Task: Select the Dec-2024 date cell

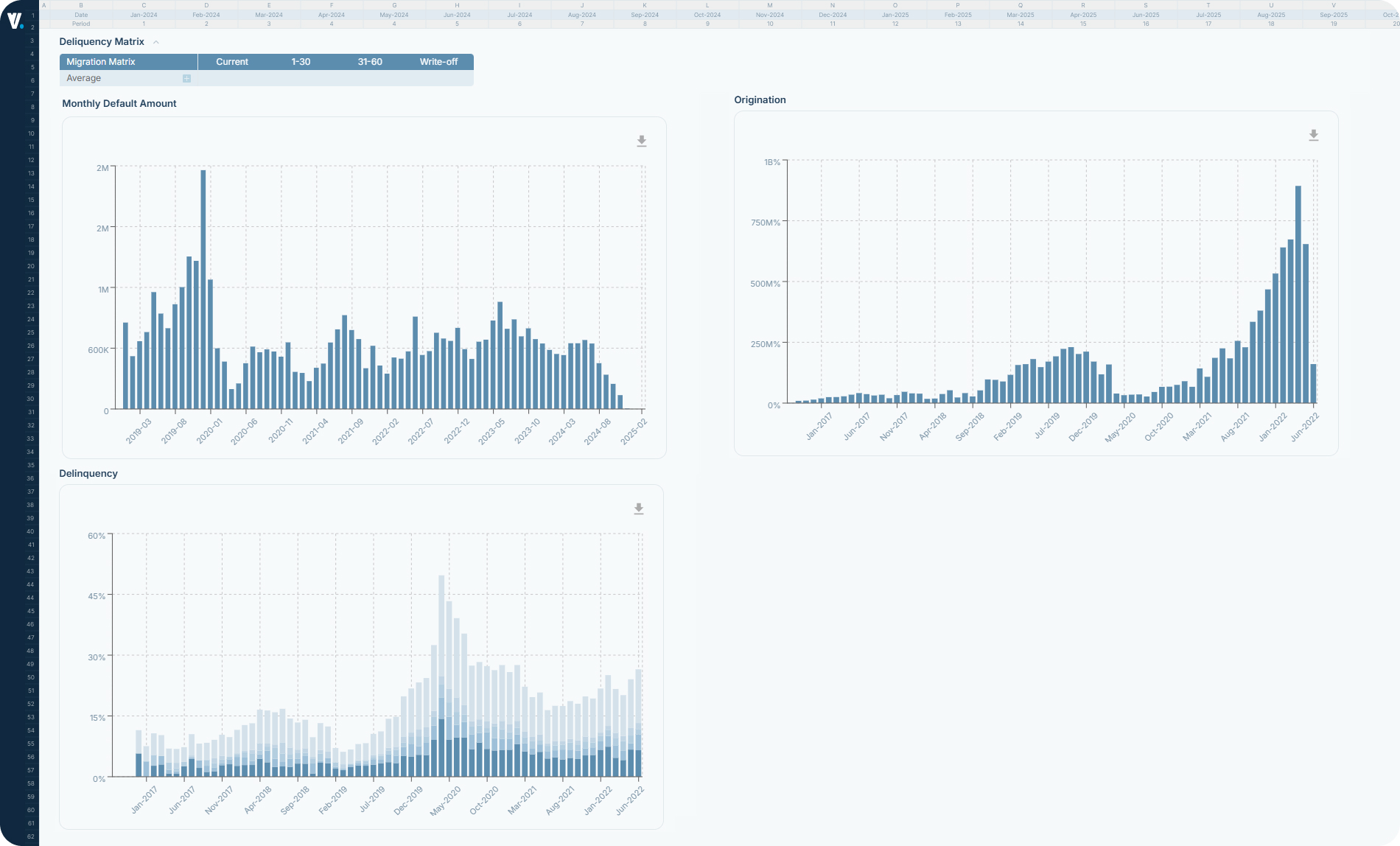Action: click(833, 15)
